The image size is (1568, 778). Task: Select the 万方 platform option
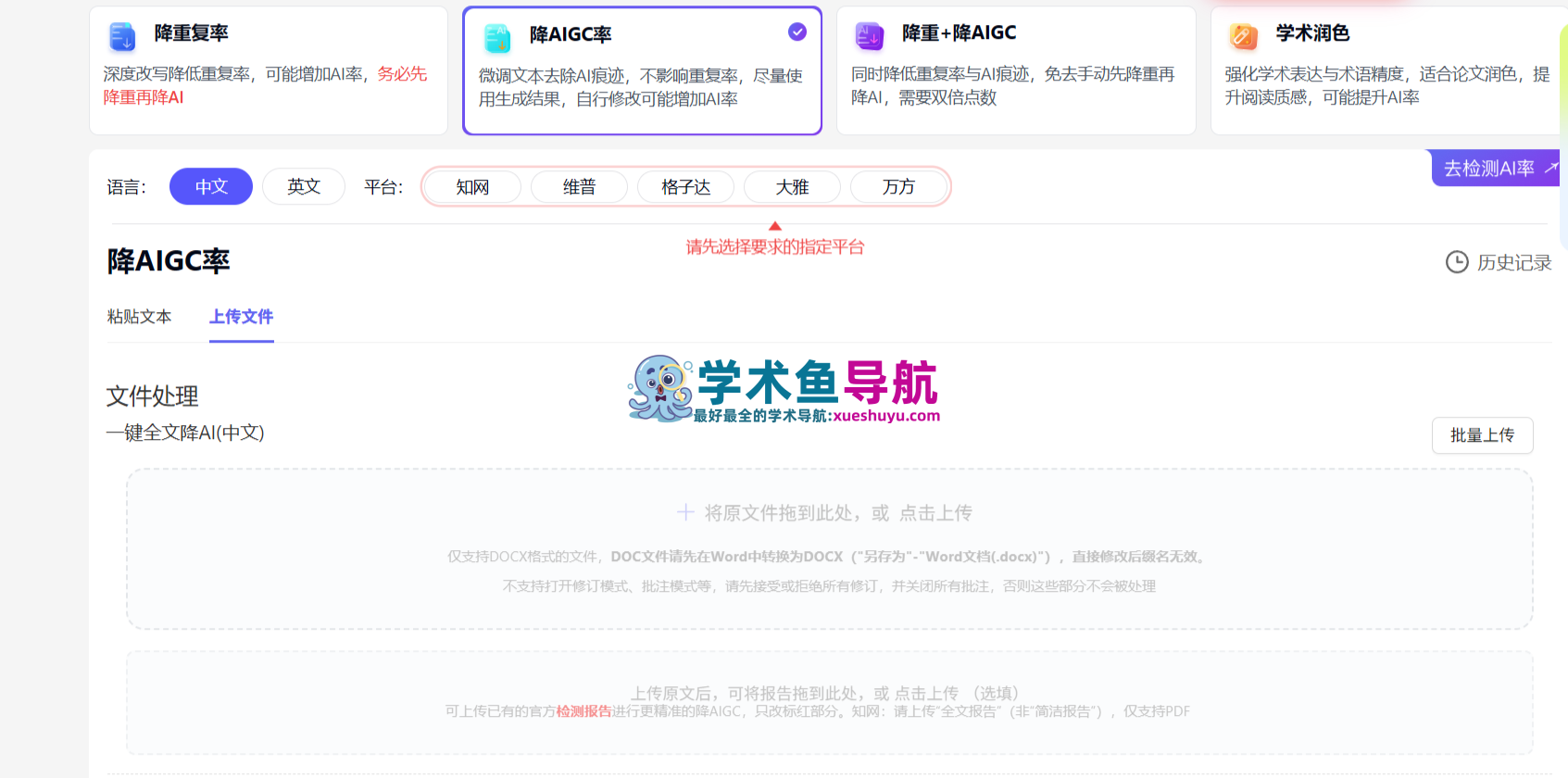click(x=897, y=187)
